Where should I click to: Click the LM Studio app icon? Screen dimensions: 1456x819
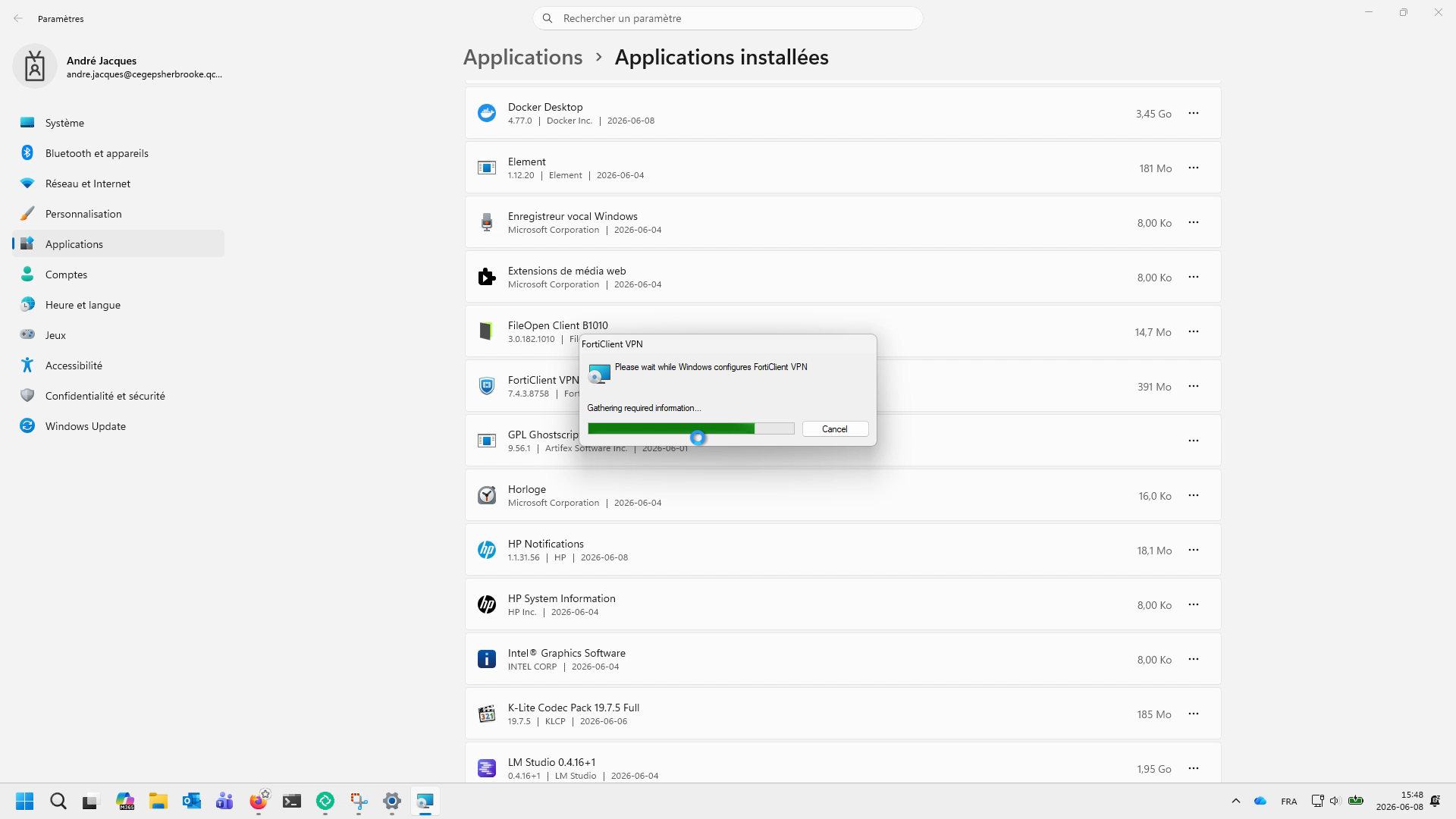(x=487, y=768)
